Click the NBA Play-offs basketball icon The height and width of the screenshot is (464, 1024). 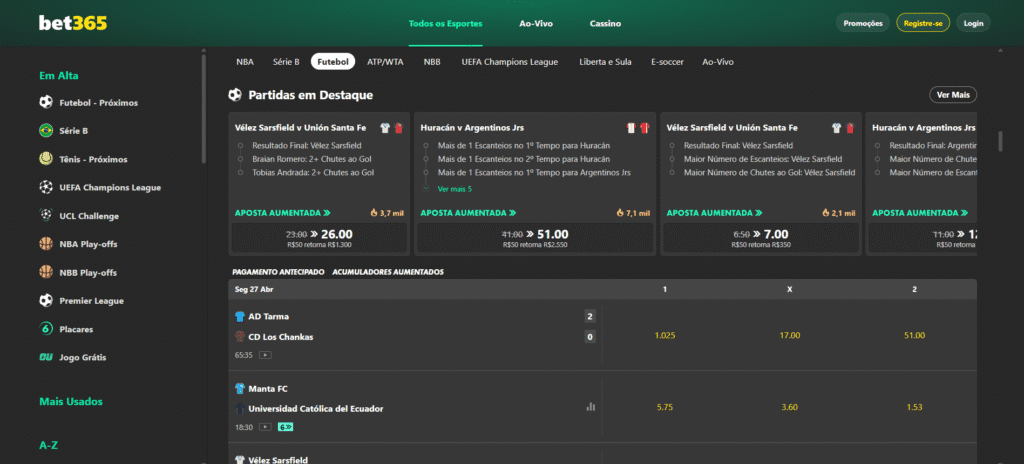(x=46, y=244)
